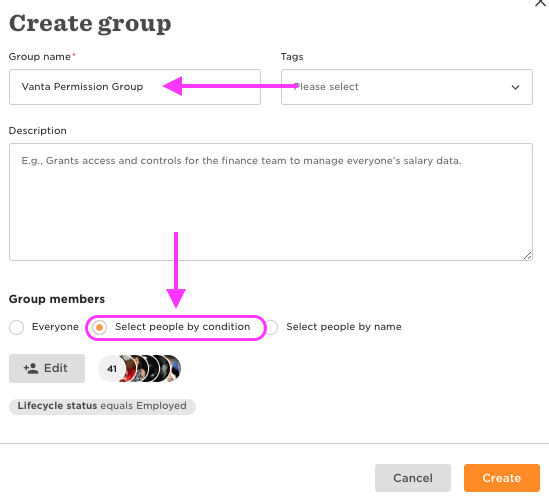This screenshot has width=549, height=504.
Task: Click the Cancel button
Action: pos(413,478)
